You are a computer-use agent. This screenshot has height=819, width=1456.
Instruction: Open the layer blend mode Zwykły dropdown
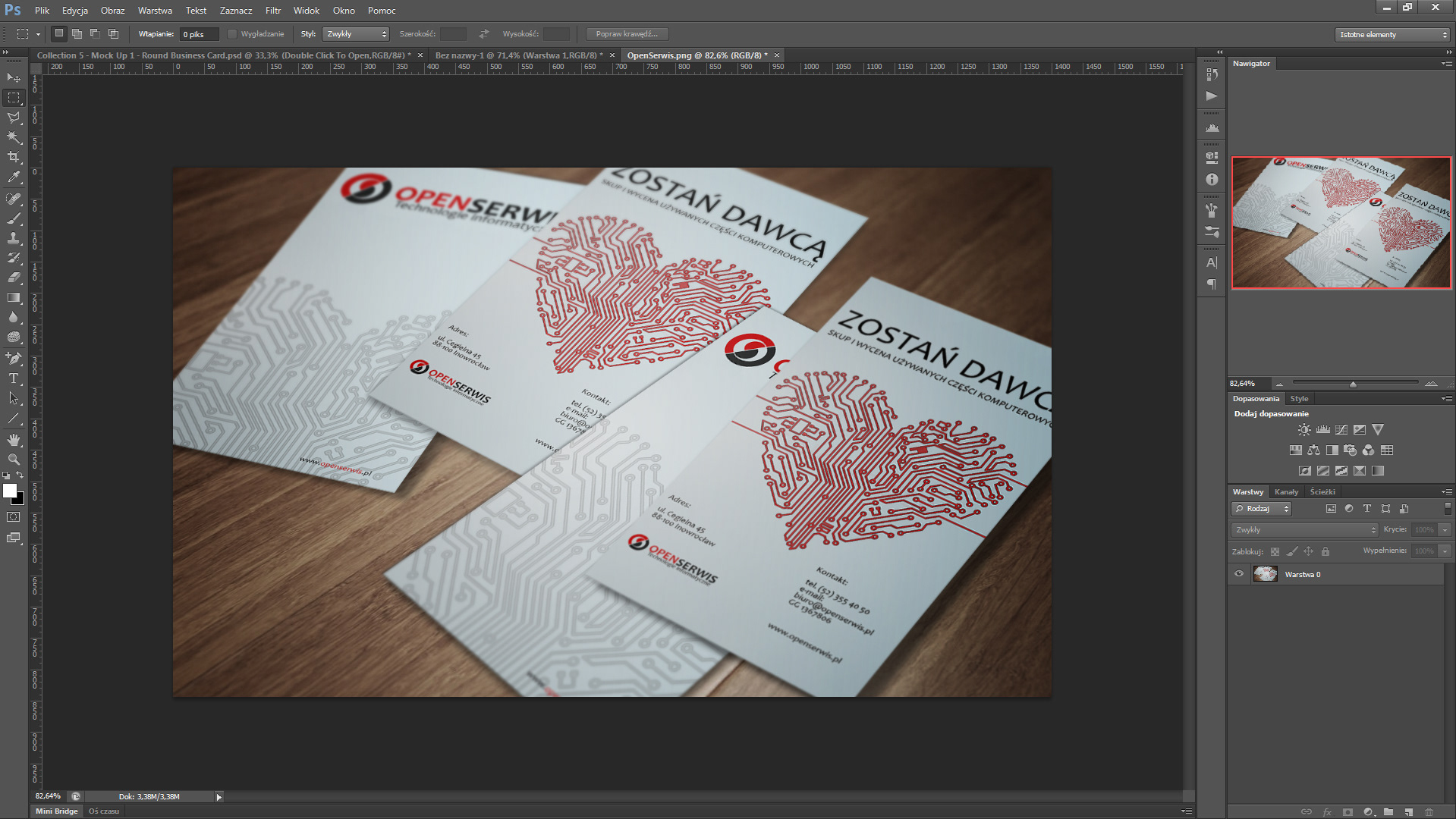pyautogui.click(x=1304, y=530)
